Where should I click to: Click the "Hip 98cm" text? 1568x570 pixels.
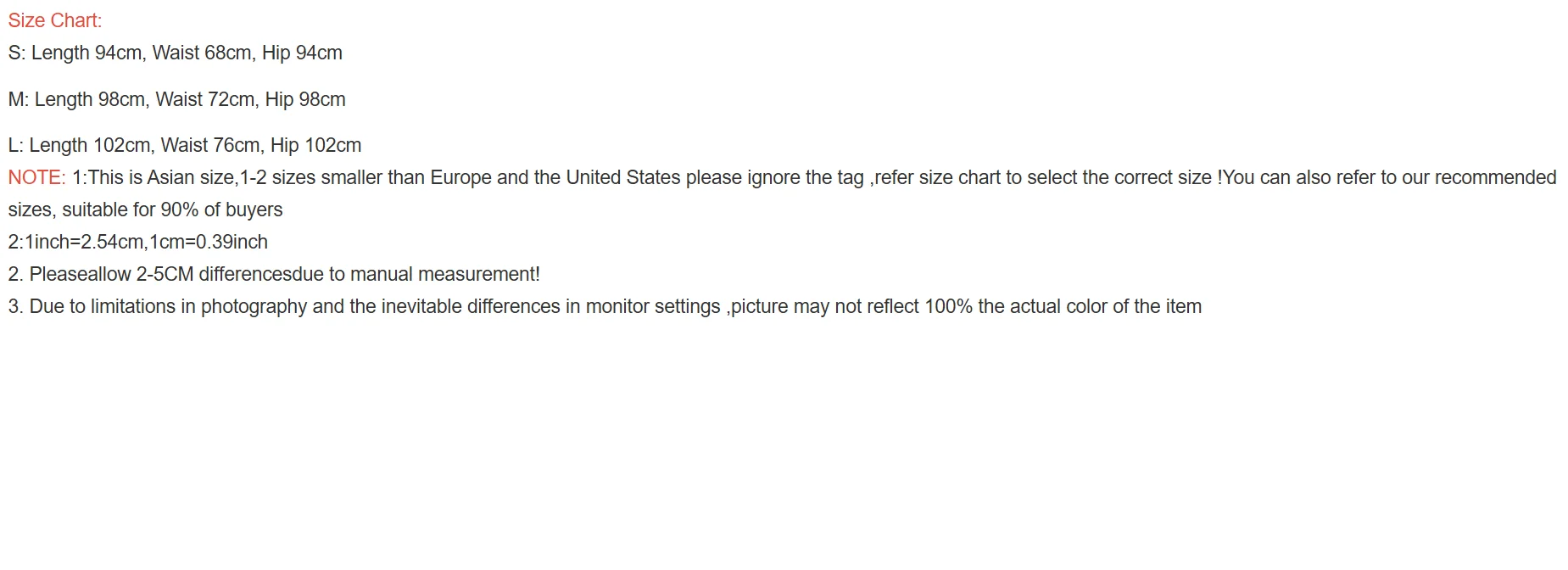[x=305, y=99]
